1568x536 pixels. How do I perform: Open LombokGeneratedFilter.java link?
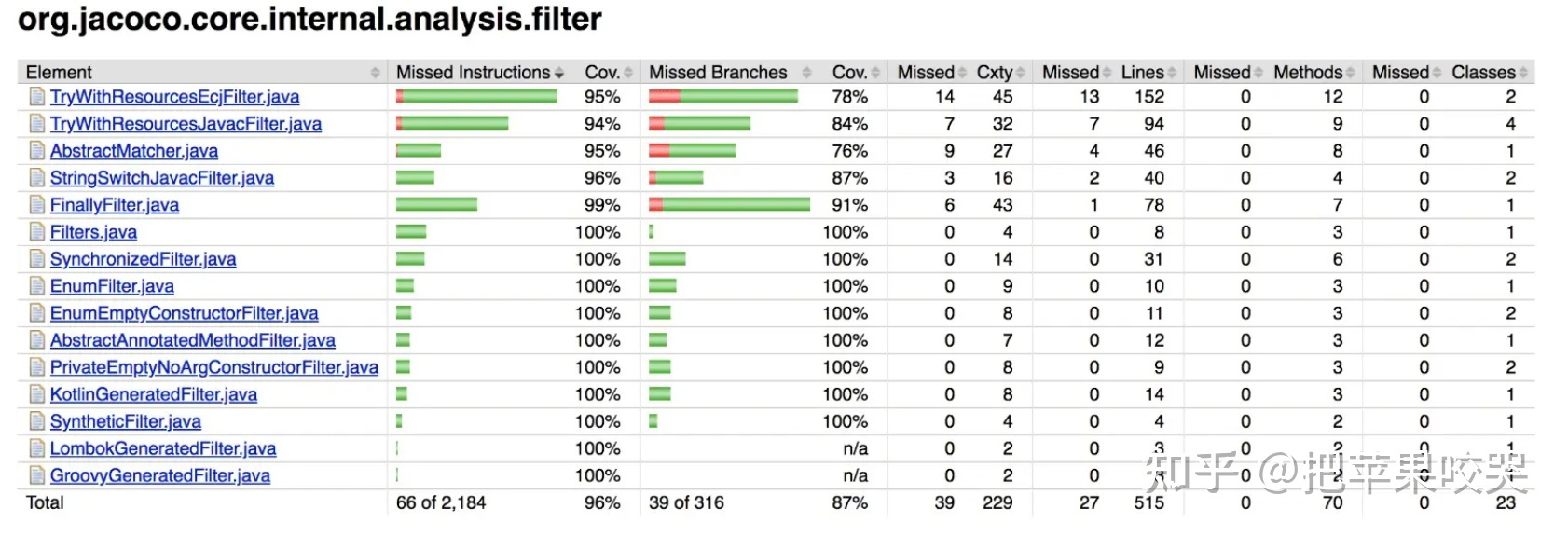[163, 448]
